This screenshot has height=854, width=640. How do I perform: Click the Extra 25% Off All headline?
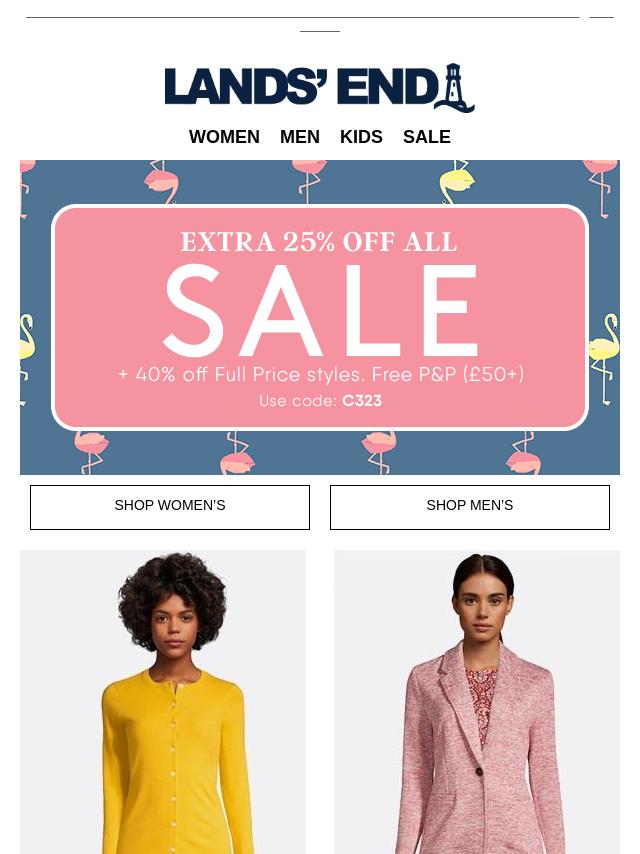319,242
